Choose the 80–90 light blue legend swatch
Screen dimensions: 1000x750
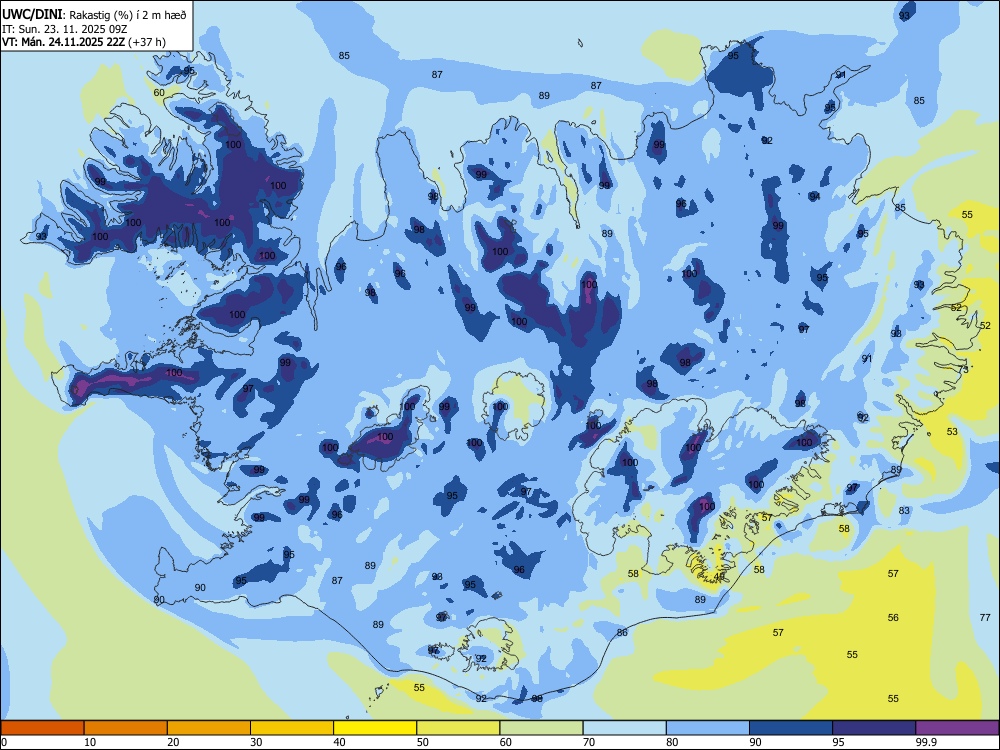pyautogui.click(x=708, y=728)
